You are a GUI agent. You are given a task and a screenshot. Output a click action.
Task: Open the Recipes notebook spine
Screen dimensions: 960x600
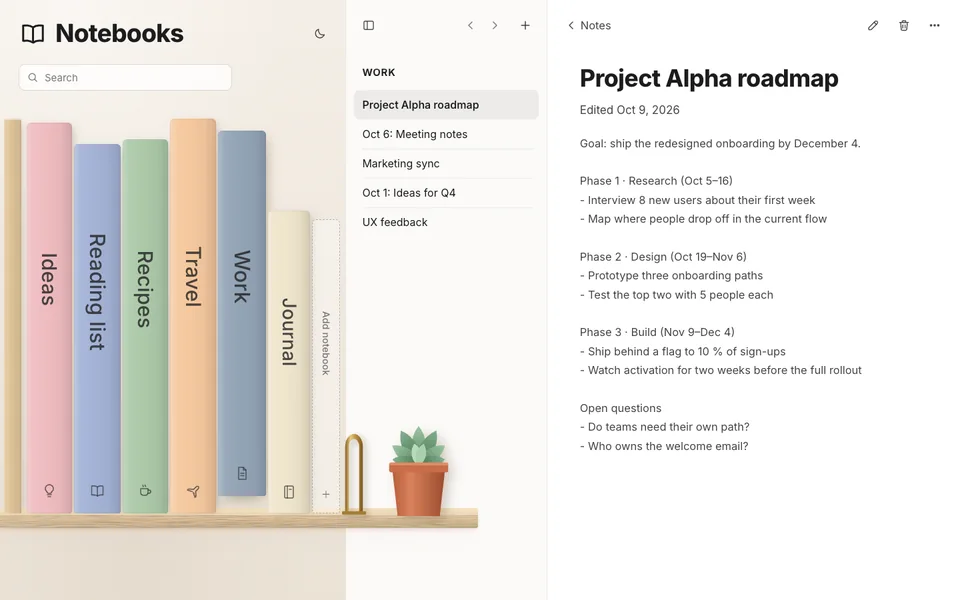pyautogui.click(x=144, y=326)
